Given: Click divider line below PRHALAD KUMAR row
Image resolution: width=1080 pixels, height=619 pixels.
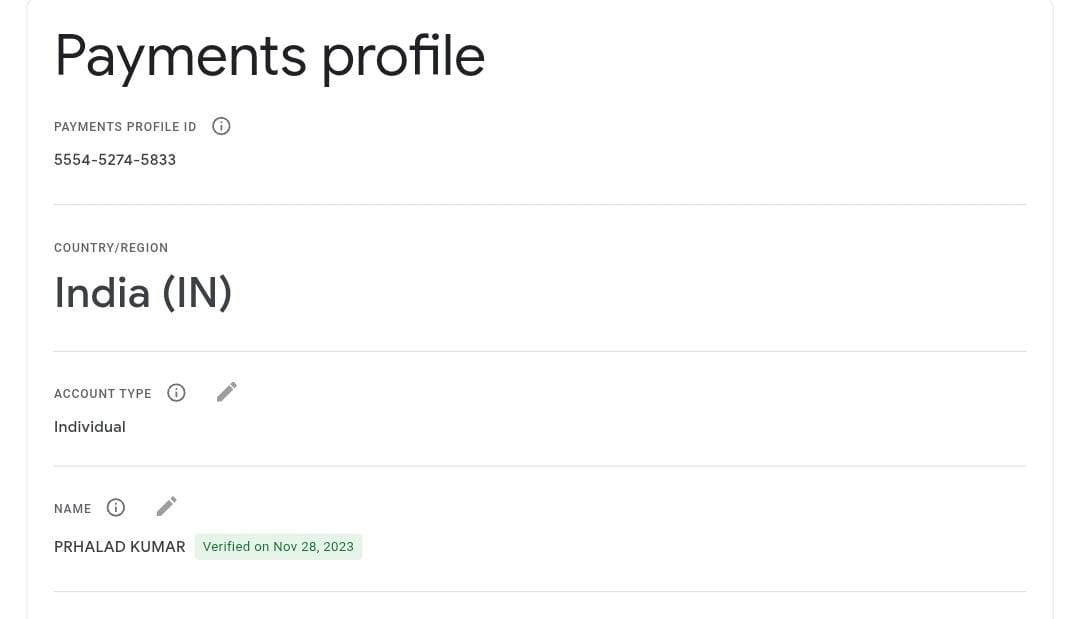Looking at the screenshot, I should [x=540, y=591].
